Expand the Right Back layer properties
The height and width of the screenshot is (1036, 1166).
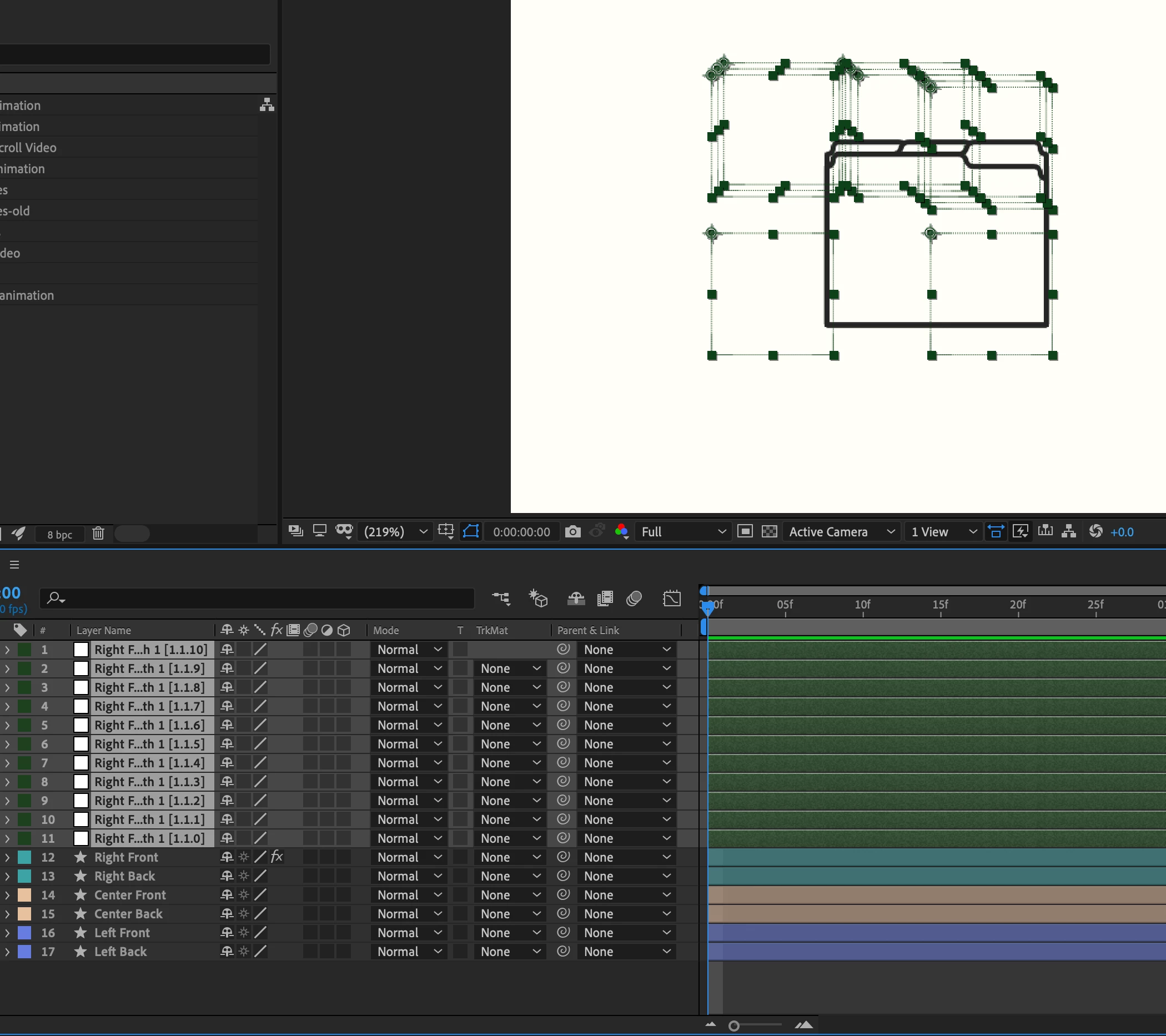7,876
